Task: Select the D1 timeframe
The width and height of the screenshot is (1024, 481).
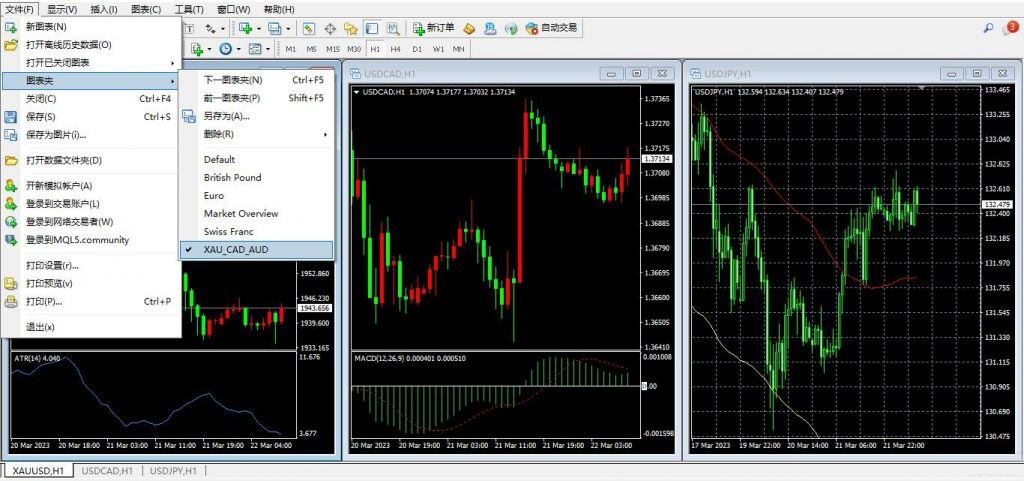Action: (x=417, y=49)
